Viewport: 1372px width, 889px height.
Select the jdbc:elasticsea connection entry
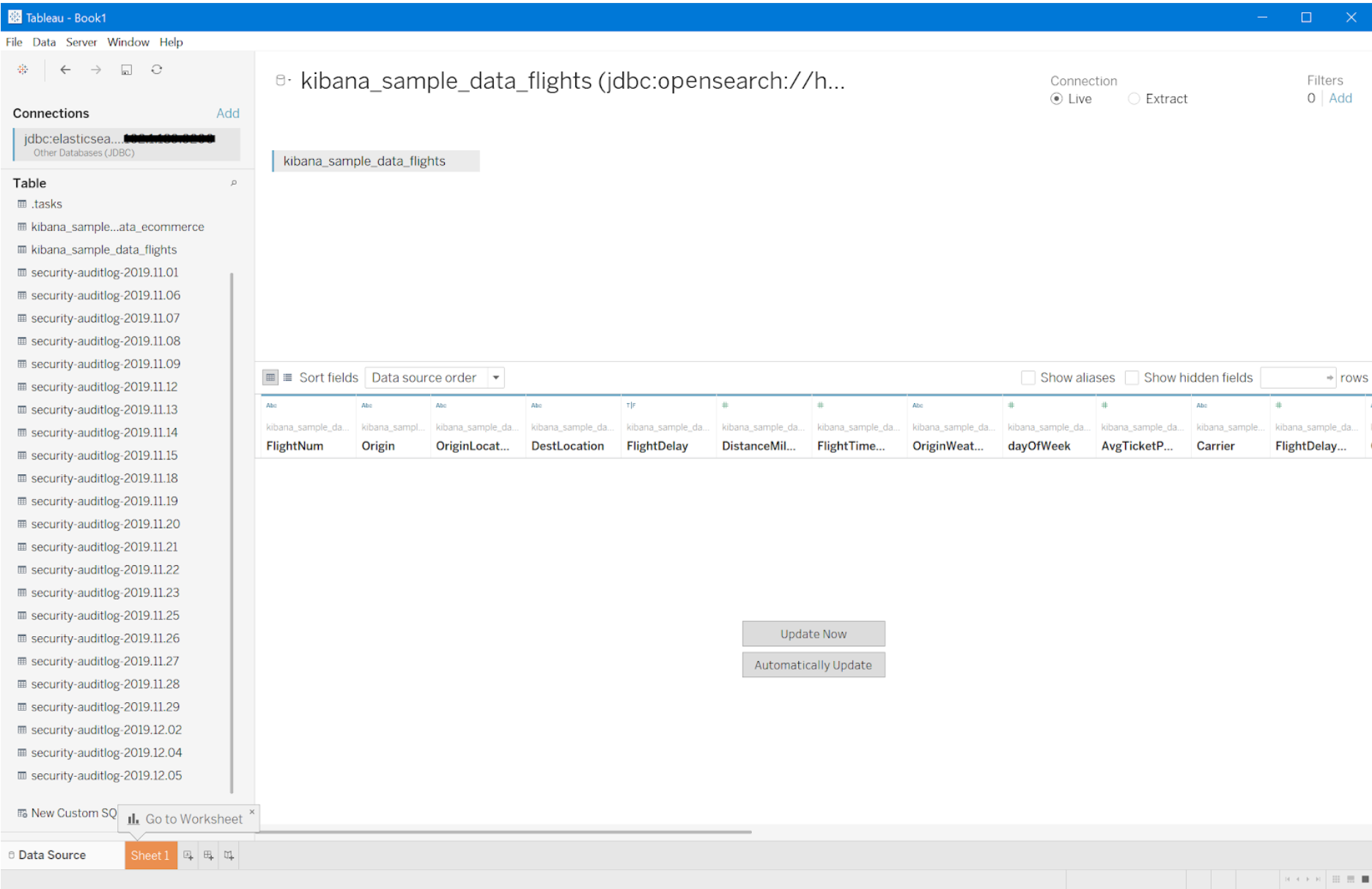click(x=126, y=144)
